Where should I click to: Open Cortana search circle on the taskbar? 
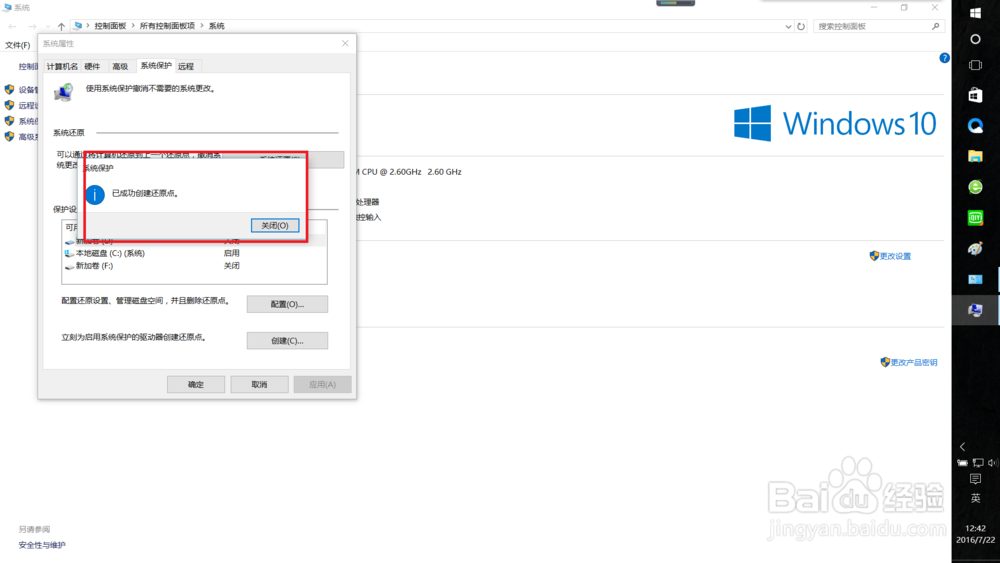click(x=975, y=39)
